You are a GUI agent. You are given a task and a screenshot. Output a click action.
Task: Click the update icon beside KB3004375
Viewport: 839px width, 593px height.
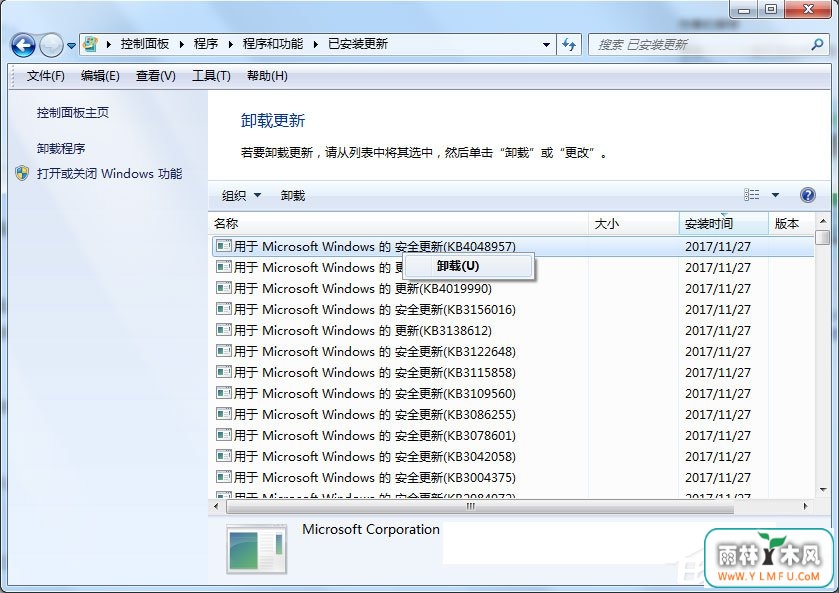pyautogui.click(x=224, y=477)
